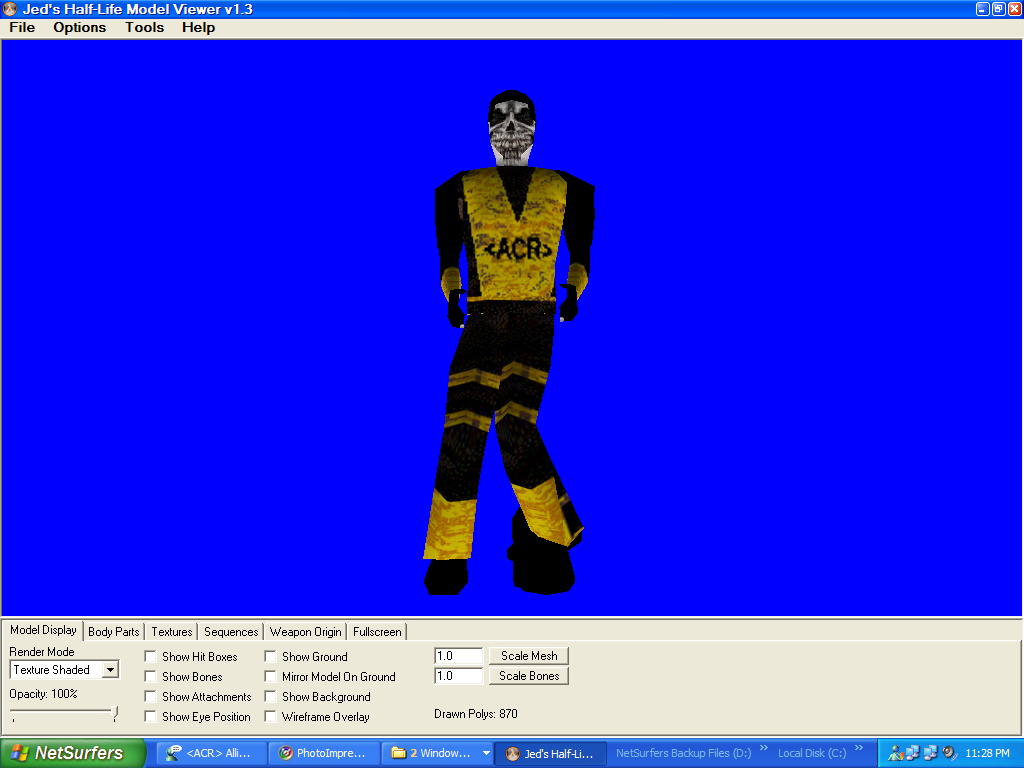Expand the 2 Windows taskbar group arrow
Screen dimensions: 1024x768
[x=487, y=753]
